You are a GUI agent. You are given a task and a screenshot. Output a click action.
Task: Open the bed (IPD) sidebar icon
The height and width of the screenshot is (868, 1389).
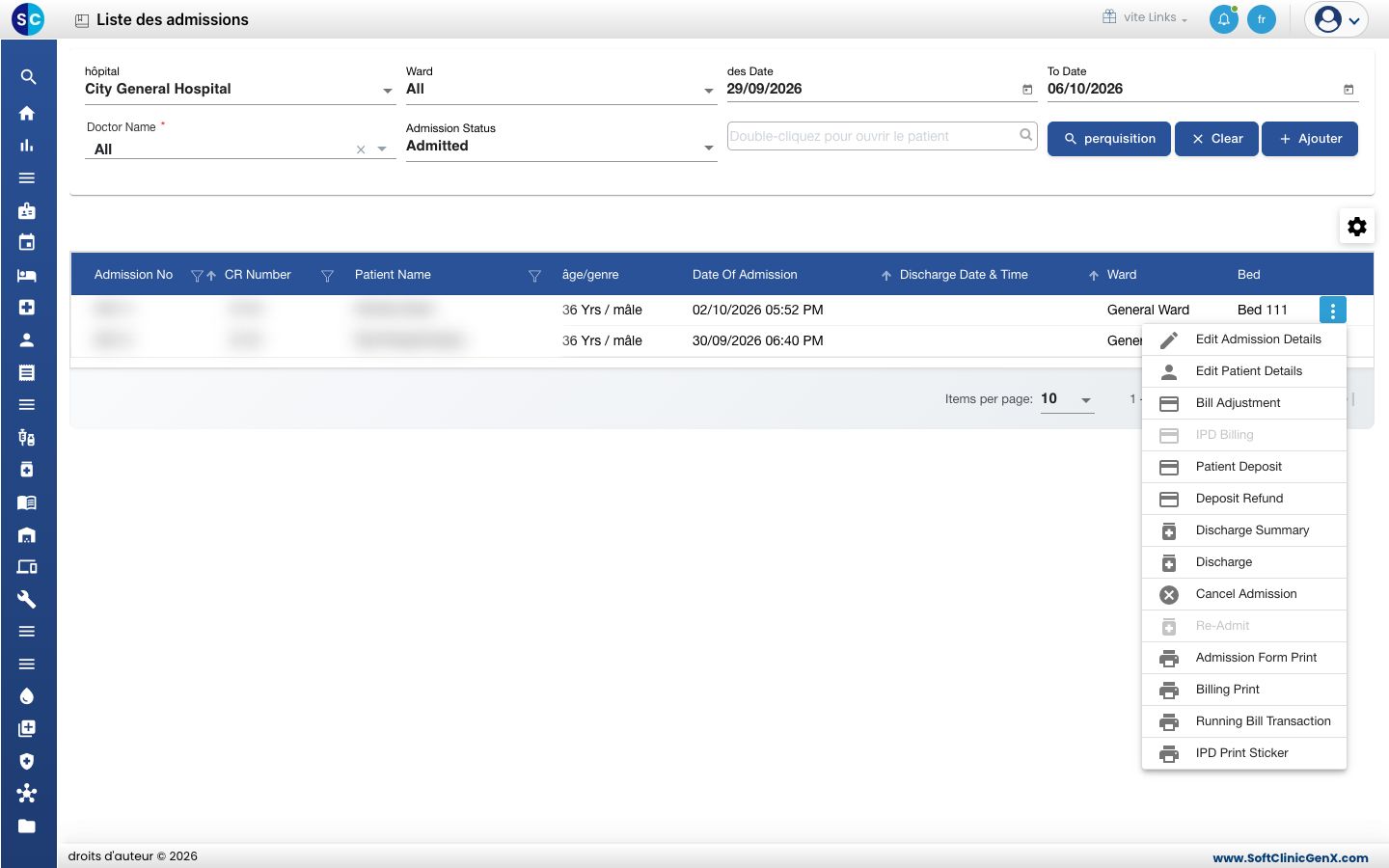pos(27,275)
